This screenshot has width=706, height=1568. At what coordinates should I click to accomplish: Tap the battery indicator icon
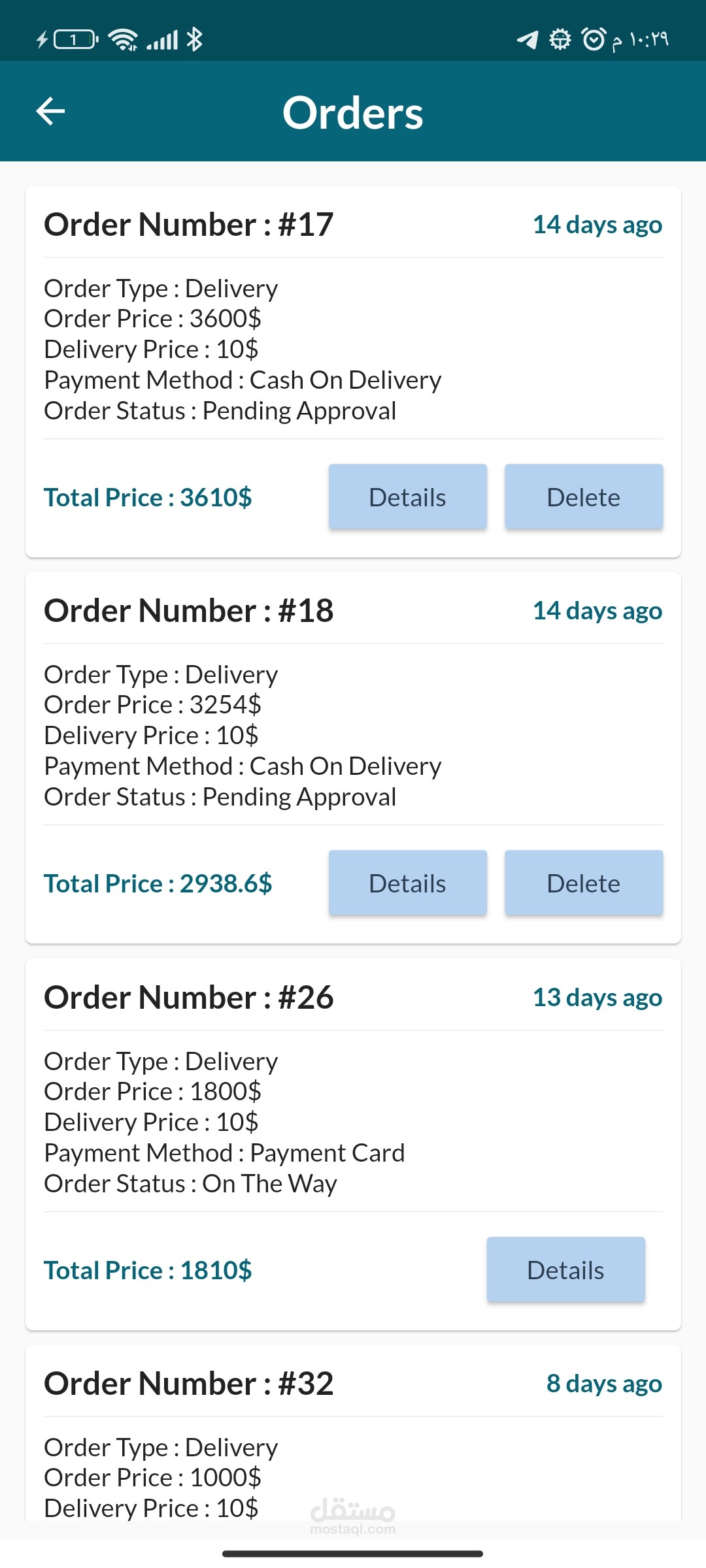coord(75,40)
